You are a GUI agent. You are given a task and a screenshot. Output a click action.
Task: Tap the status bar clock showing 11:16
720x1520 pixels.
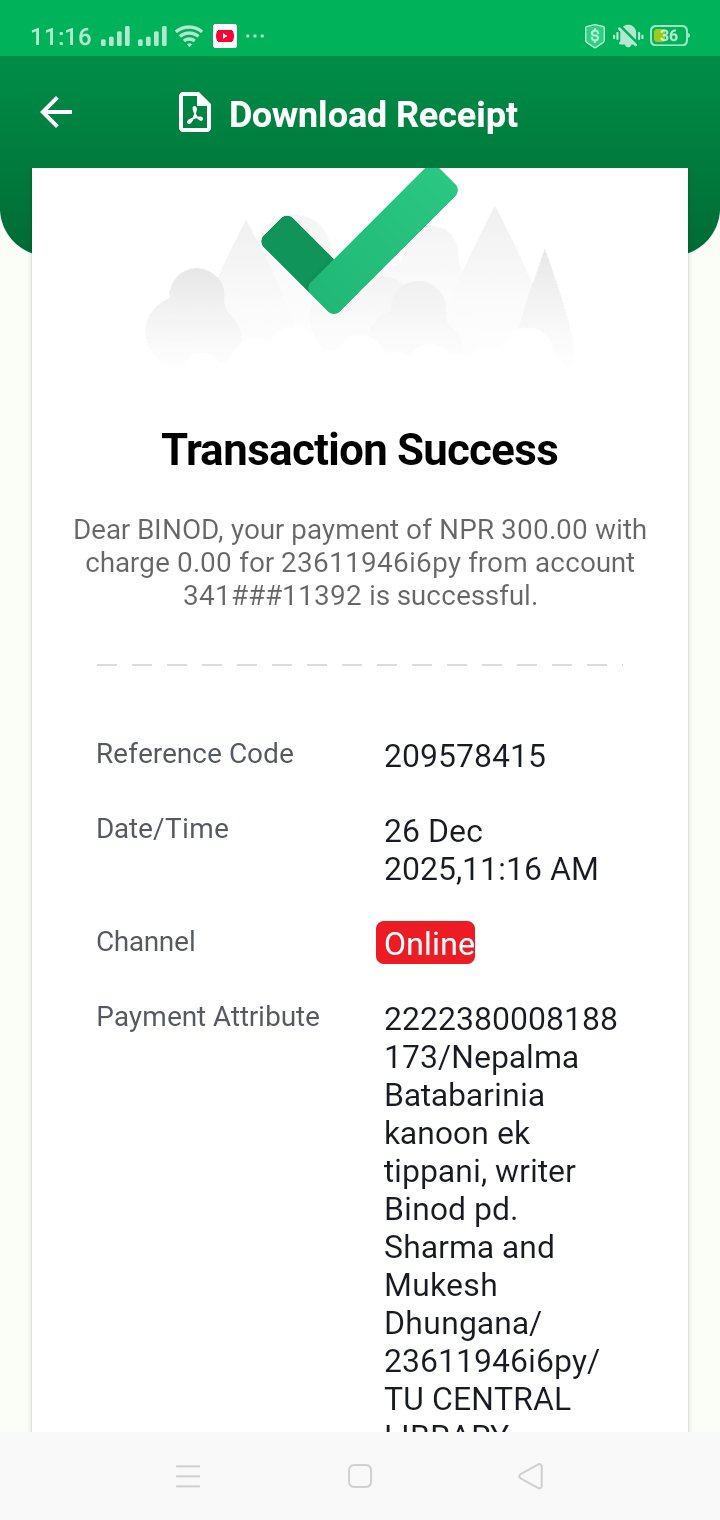(61, 37)
